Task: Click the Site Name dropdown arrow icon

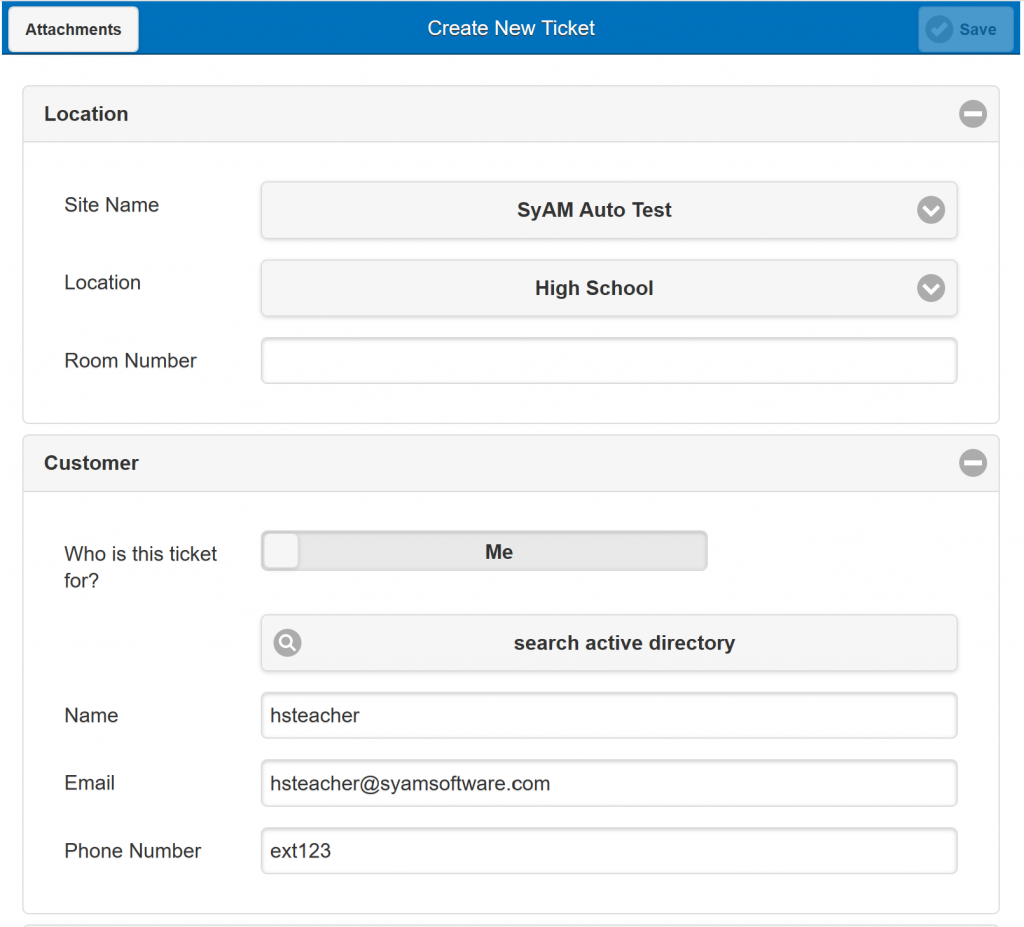Action: pyautogui.click(x=930, y=210)
